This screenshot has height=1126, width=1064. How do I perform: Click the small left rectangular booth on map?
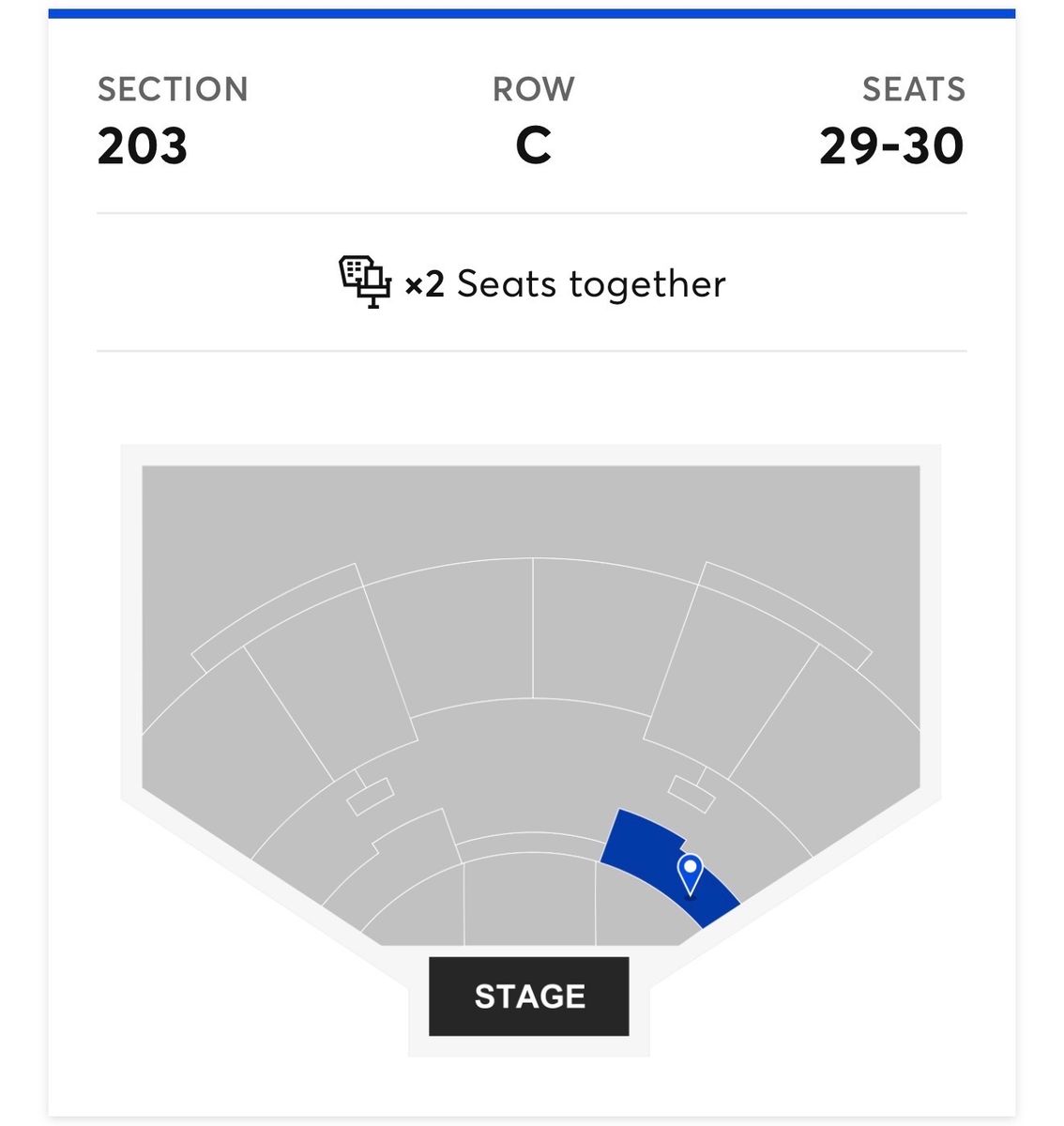(x=370, y=796)
